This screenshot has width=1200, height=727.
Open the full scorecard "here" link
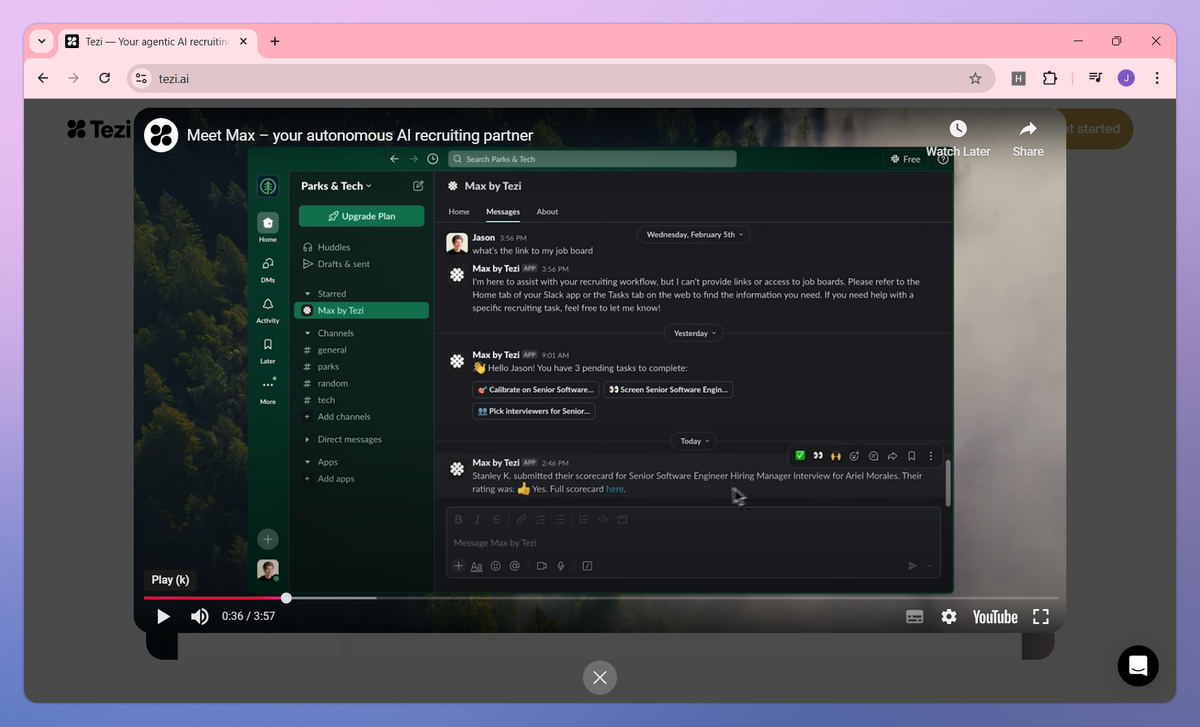pyautogui.click(x=615, y=489)
